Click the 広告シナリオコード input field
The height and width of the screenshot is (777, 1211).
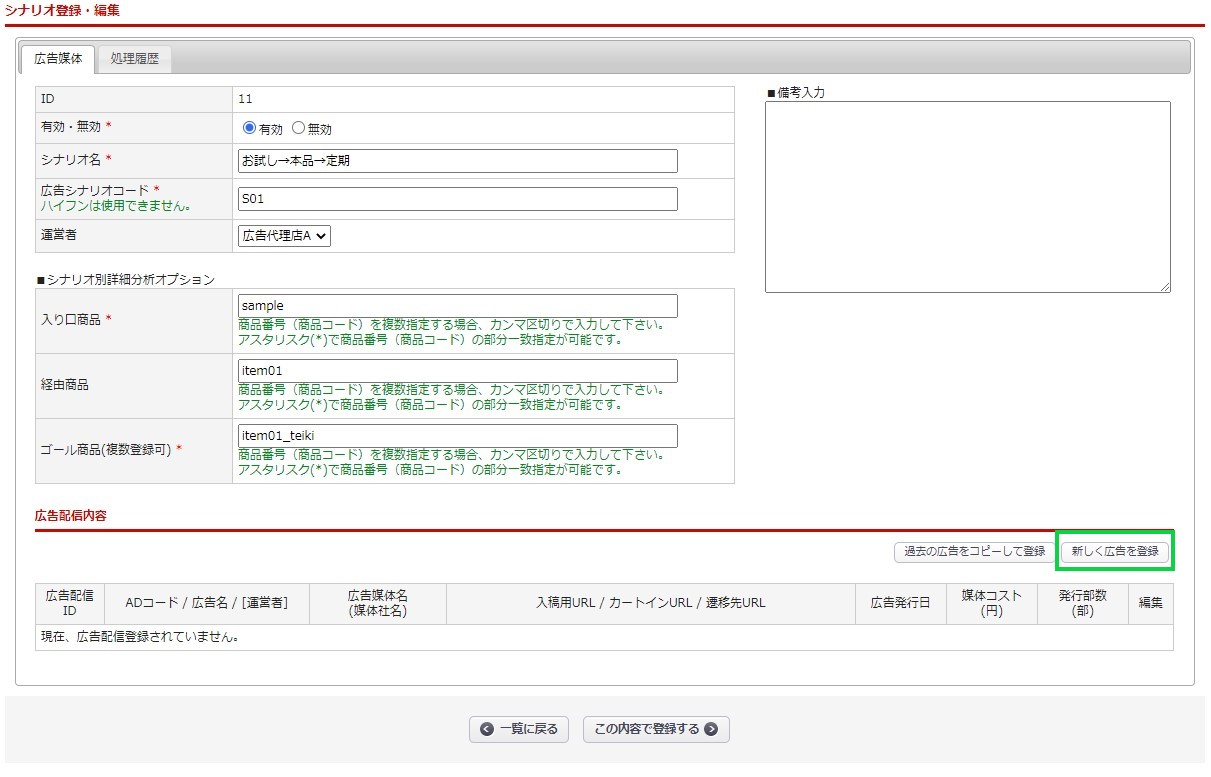457,199
